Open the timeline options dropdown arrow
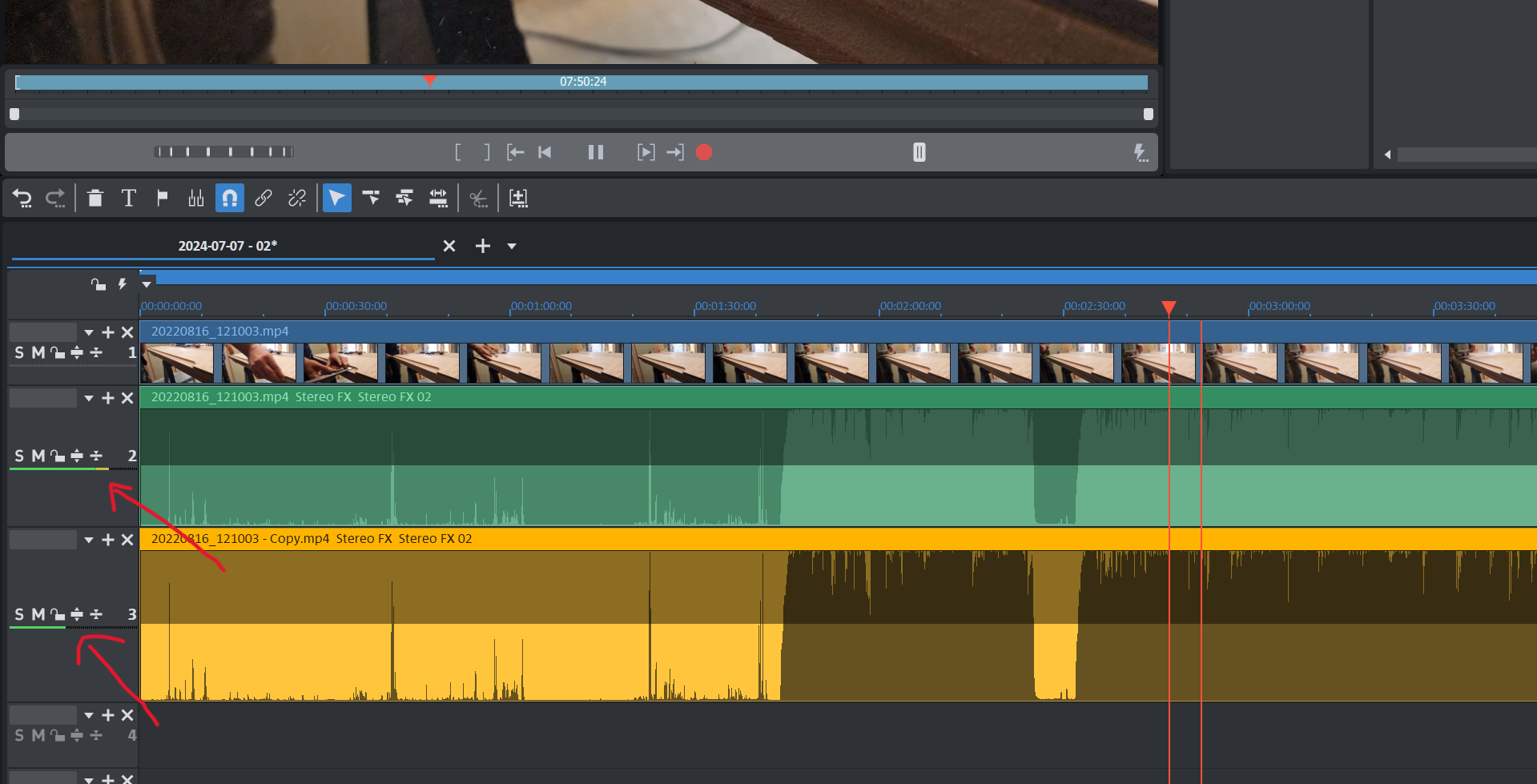Screen dimensions: 1537x784 [147, 284]
